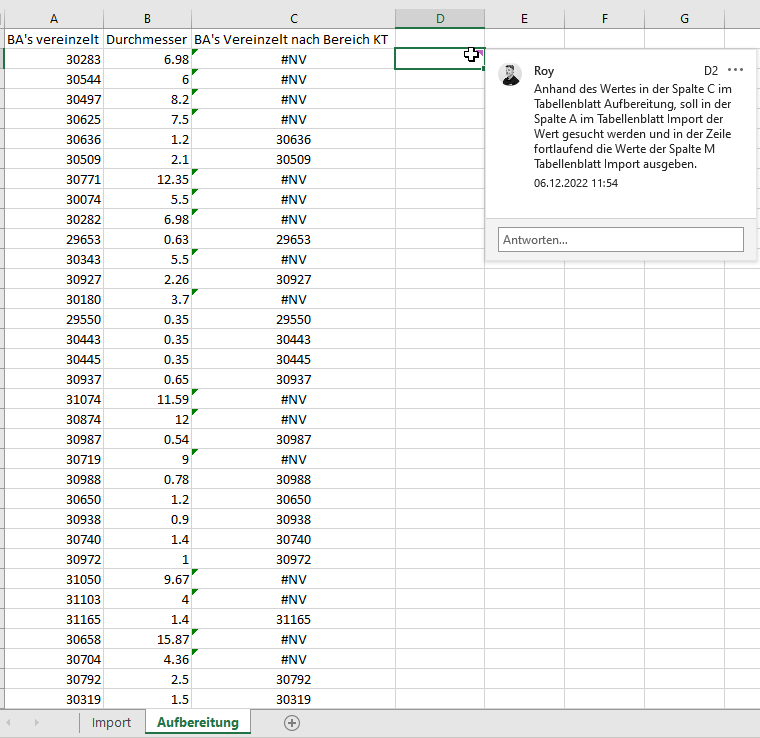This screenshot has height=738, width=760.
Task: Click the right sheet-tab scroll arrow
Action: [x=38, y=722]
